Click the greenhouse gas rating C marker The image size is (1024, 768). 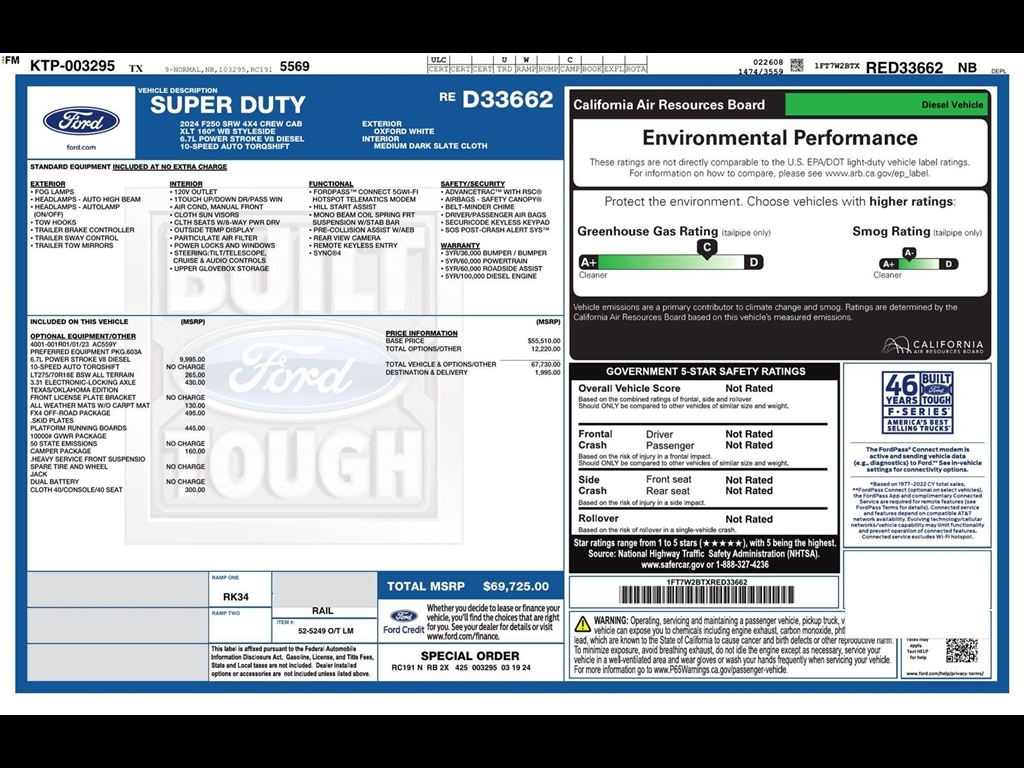[x=707, y=247]
